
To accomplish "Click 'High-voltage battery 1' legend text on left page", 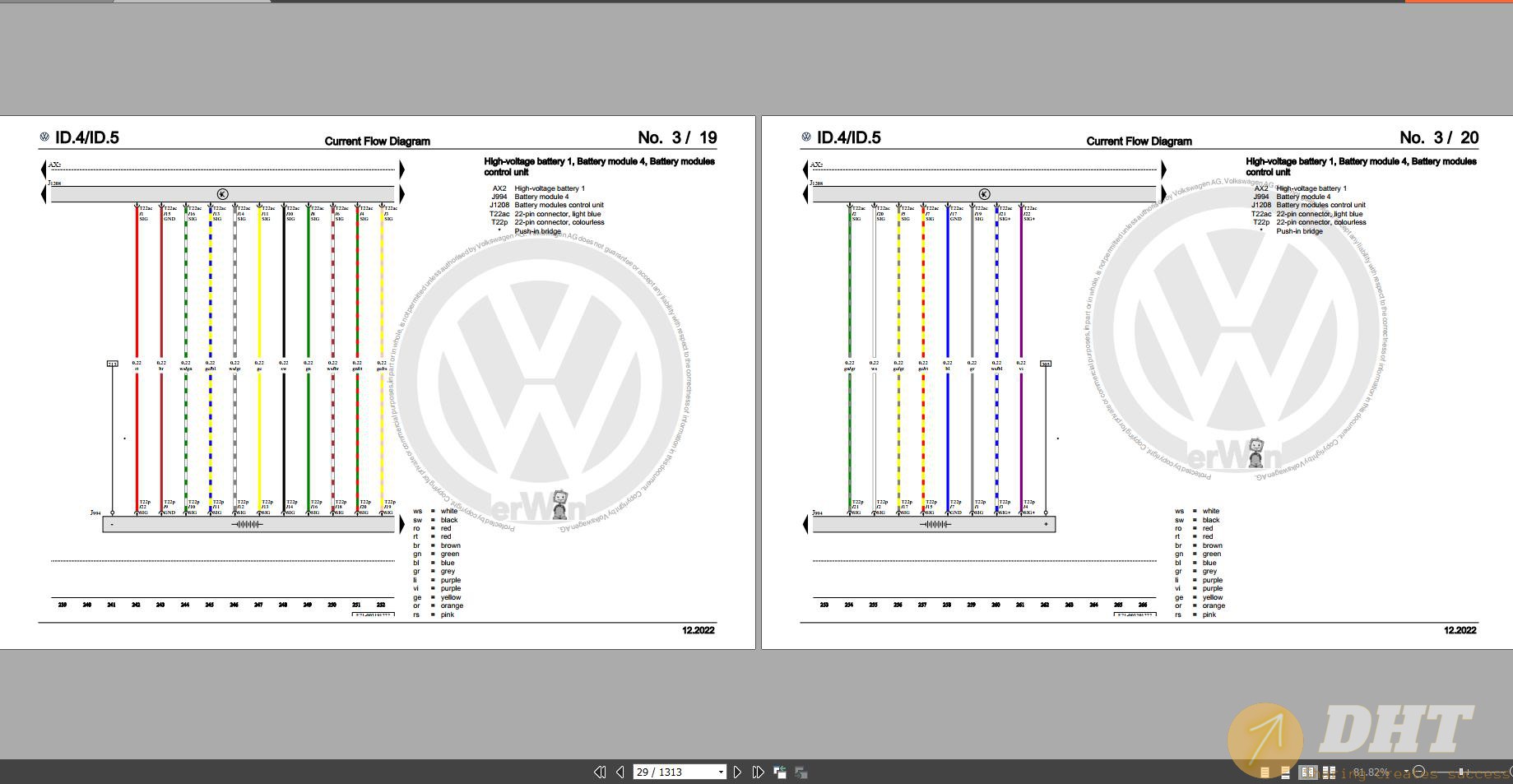I will [550, 188].
